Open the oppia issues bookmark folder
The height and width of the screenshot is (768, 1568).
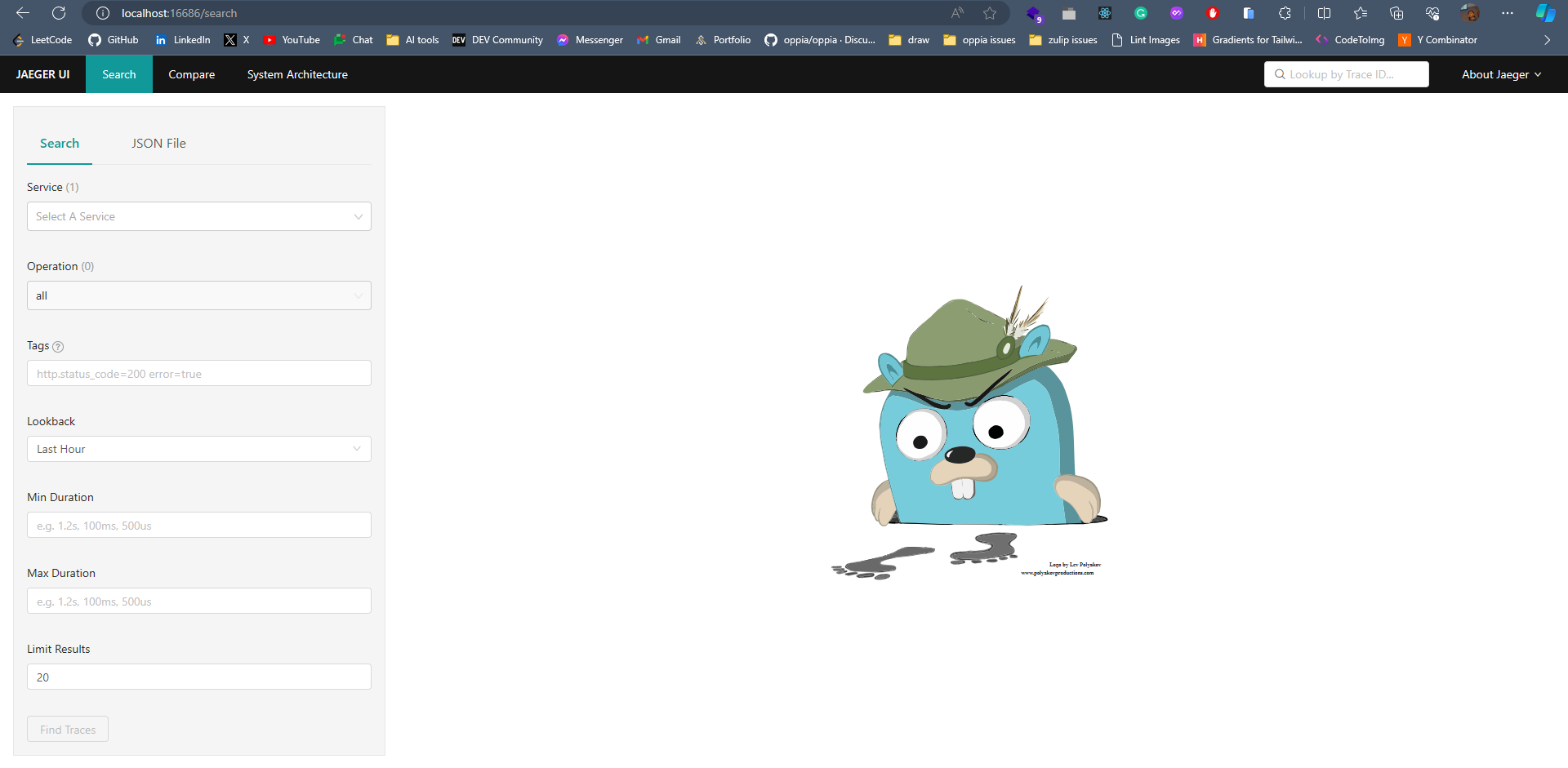[x=979, y=40]
